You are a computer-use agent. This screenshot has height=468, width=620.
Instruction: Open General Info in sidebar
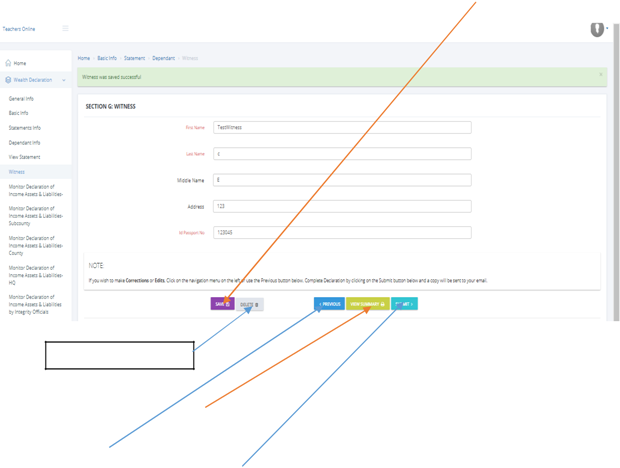(21, 99)
